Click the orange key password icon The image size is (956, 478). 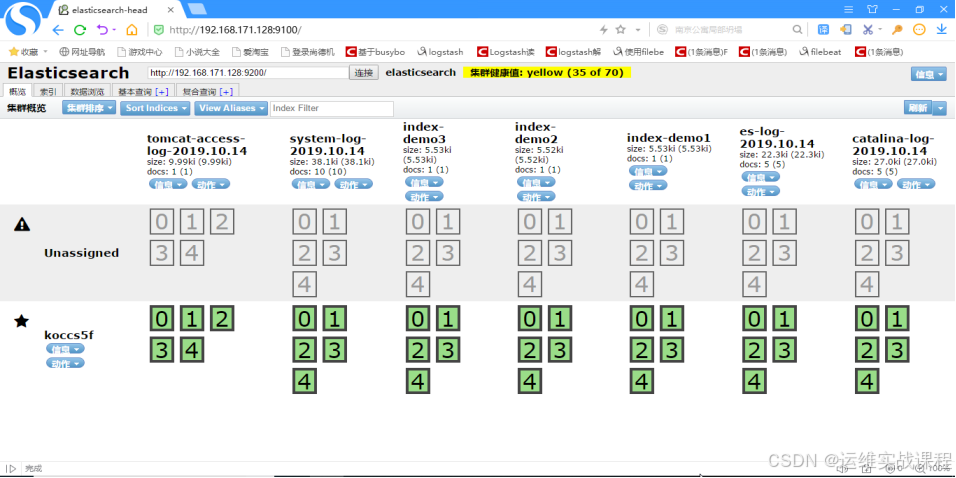[x=897, y=29]
